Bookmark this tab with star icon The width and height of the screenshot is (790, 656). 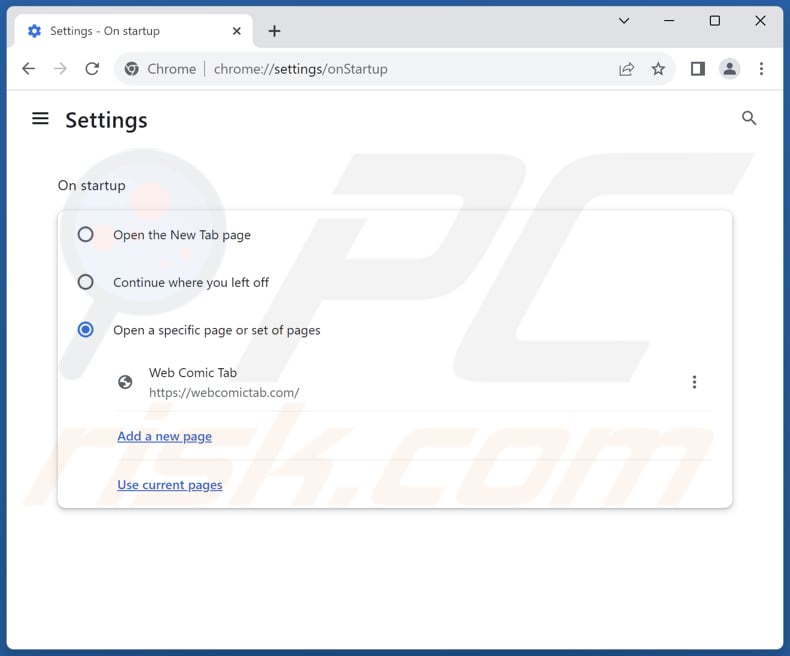coord(658,69)
